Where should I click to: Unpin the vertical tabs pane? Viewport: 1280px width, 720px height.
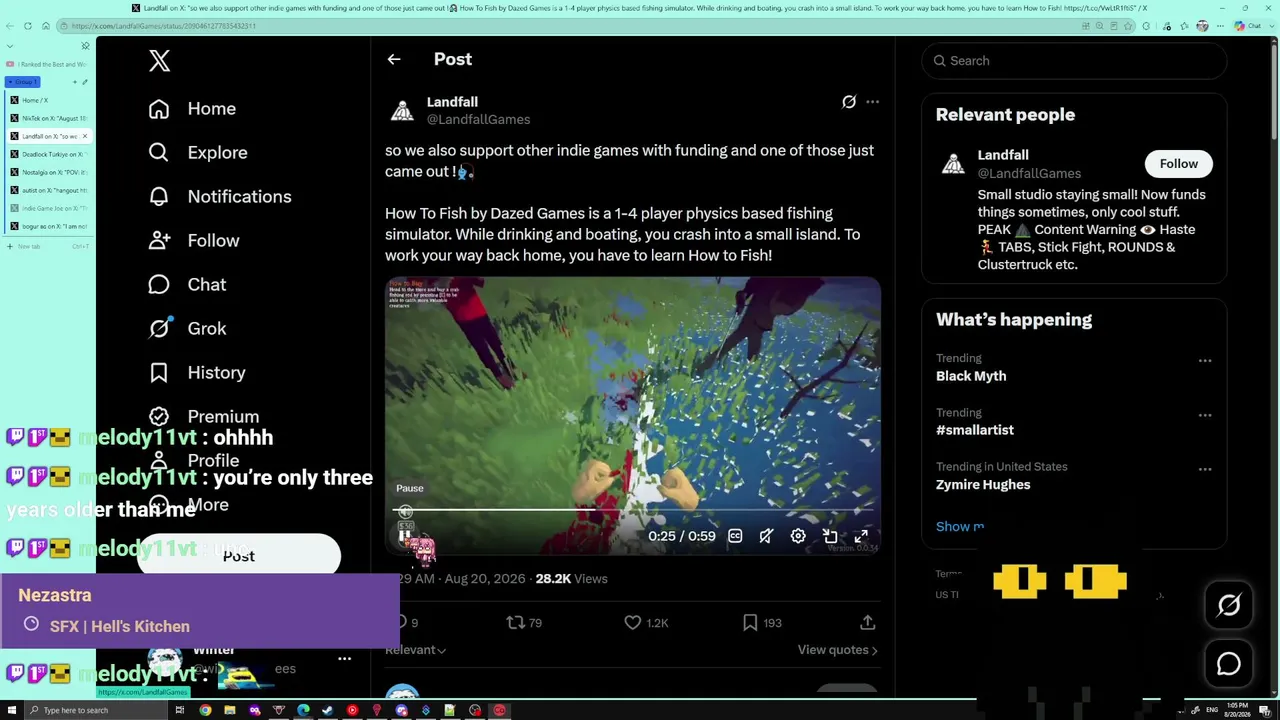(x=85, y=46)
